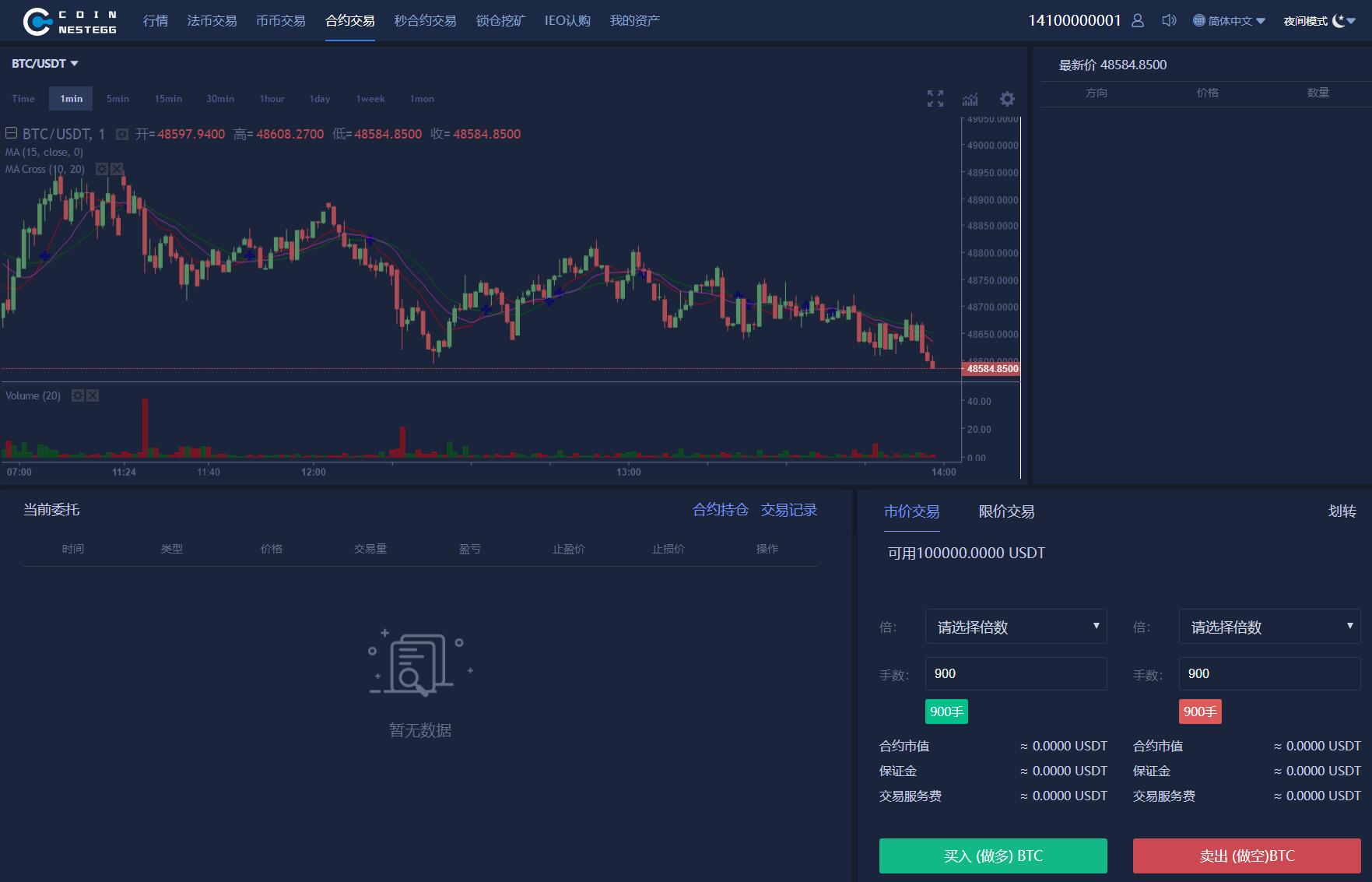The height and width of the screenshot is (882, 1372).
Task: Switch to 限价交易 tab
Action: coord(1005,511)
